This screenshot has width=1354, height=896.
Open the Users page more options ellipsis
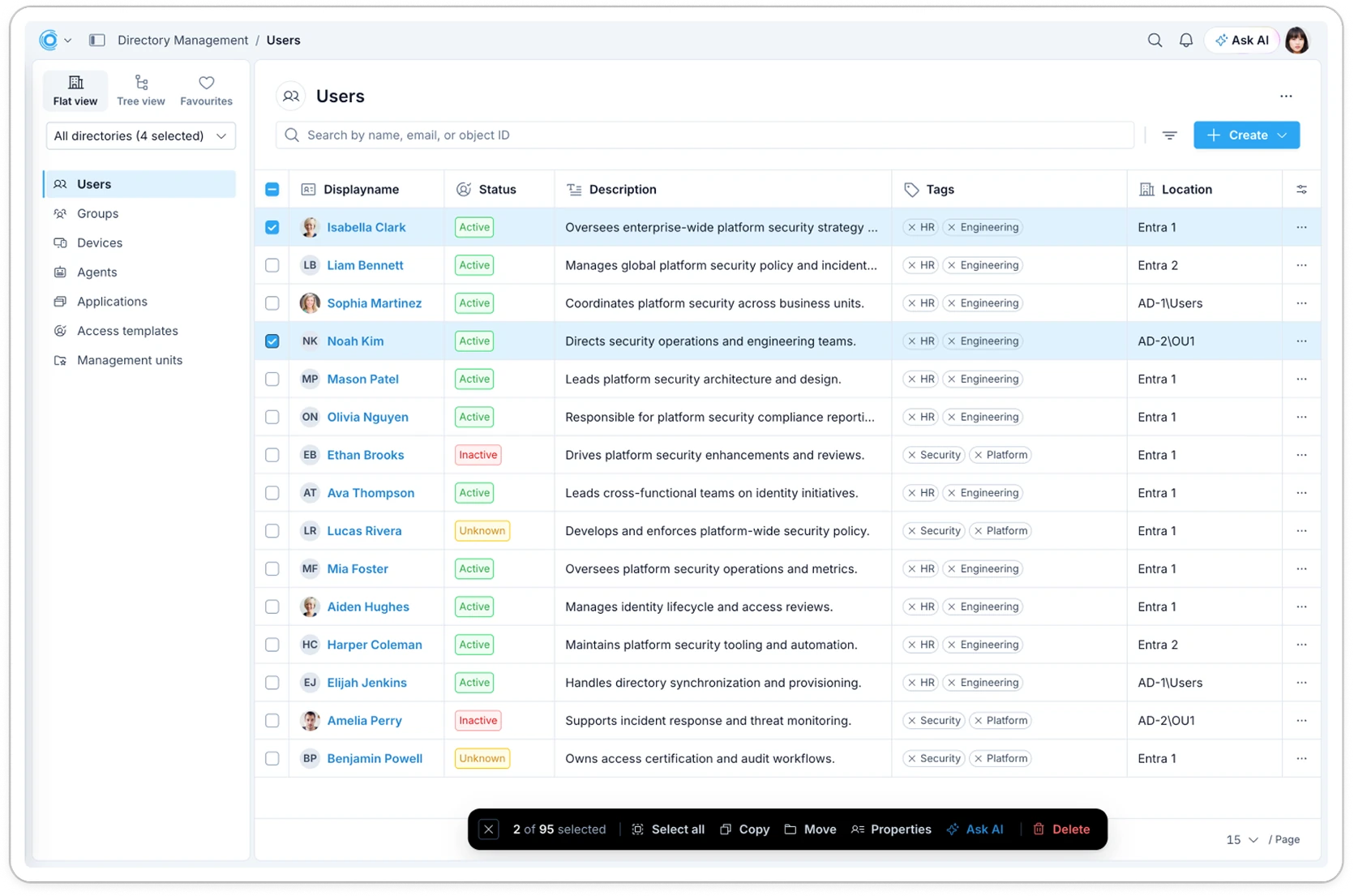click(x=1286, y=96)
